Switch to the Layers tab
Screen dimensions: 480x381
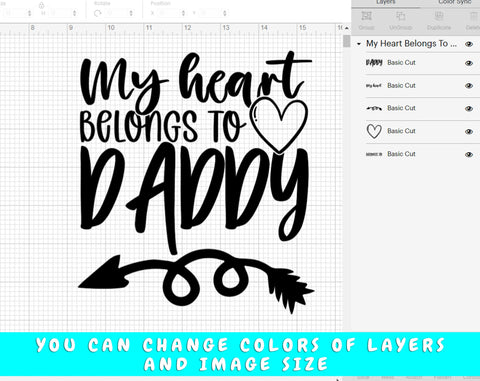[385, 2]
